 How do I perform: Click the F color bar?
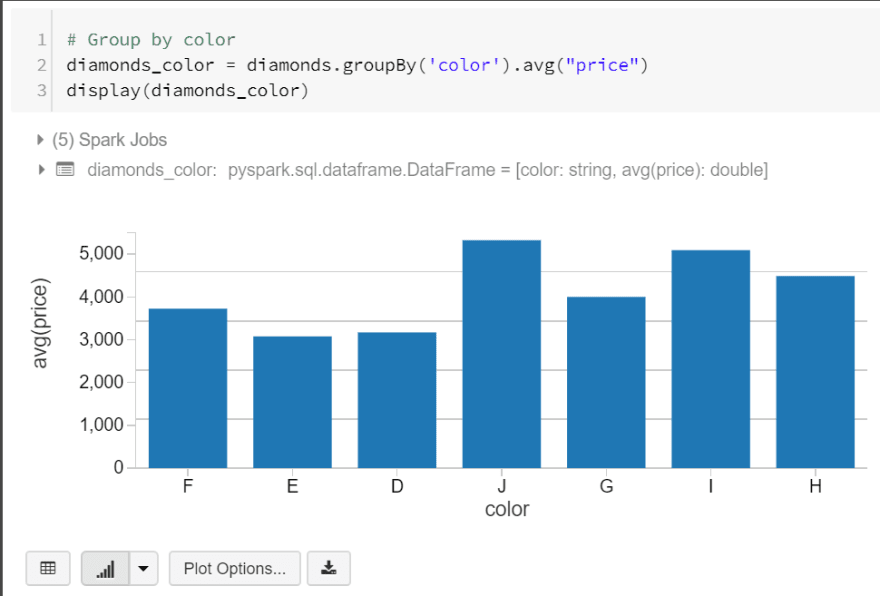coord(188,388)
